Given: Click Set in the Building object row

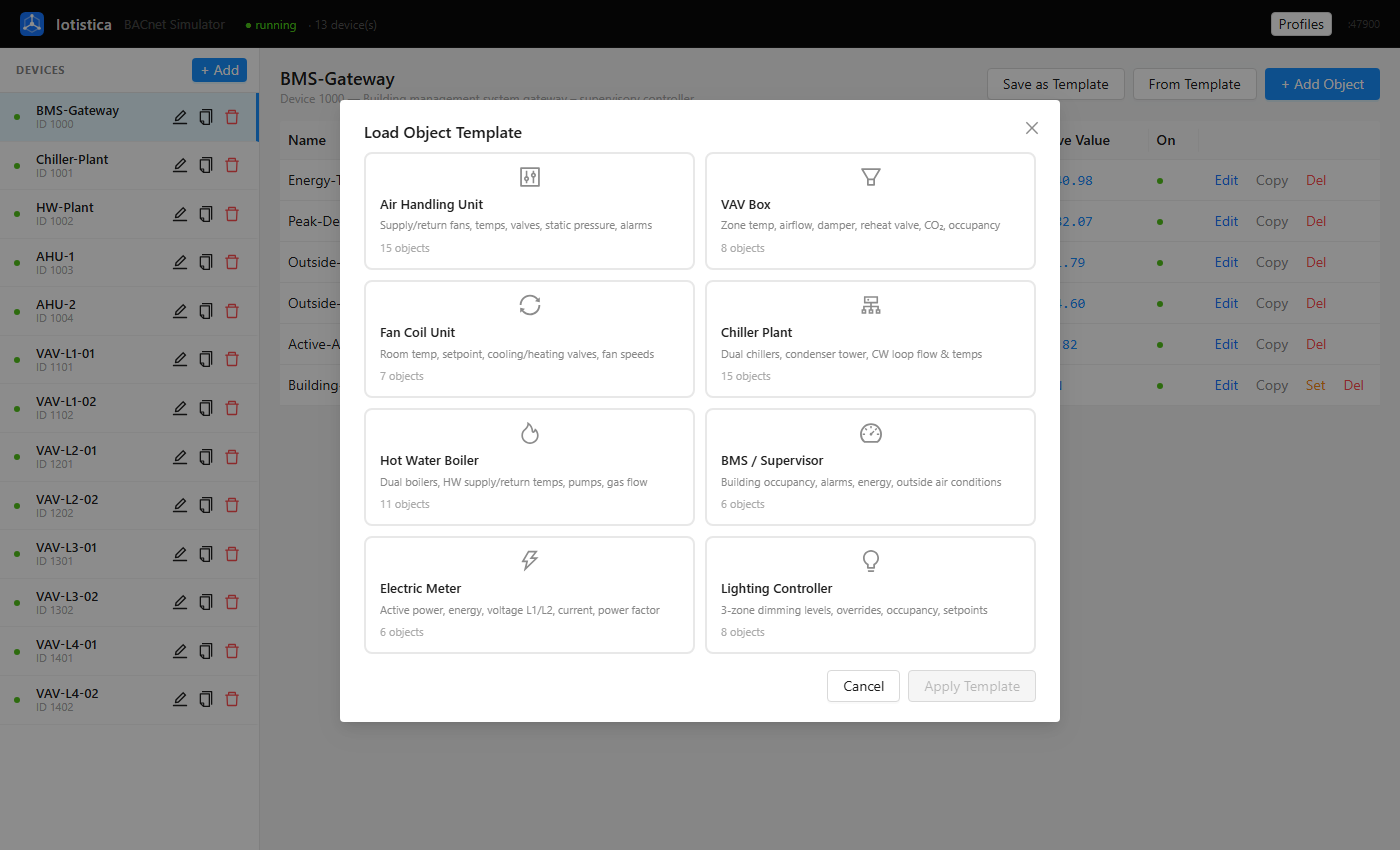Looking at the screenshot, I should pos(1316,385).
